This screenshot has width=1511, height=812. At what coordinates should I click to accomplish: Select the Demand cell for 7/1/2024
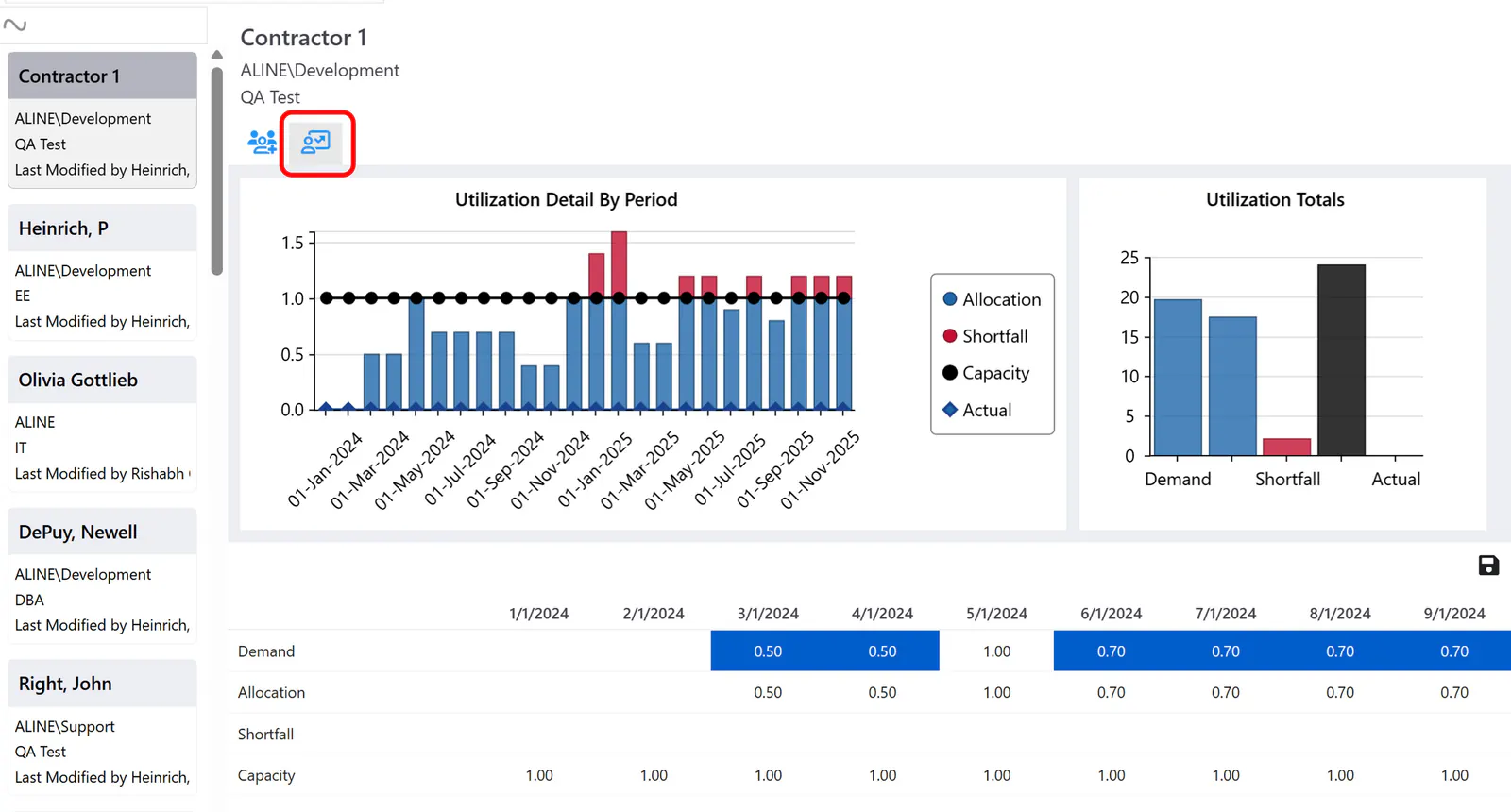click(x=1225, y=651)
